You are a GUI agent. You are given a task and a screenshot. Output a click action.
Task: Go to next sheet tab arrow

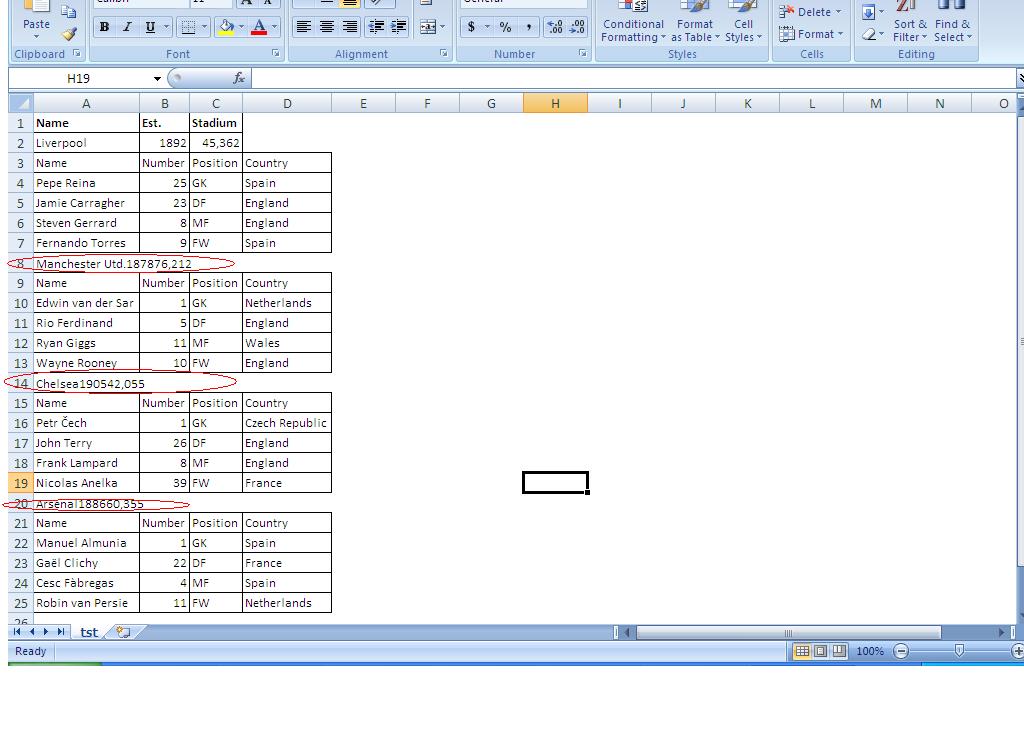[46, 632]
